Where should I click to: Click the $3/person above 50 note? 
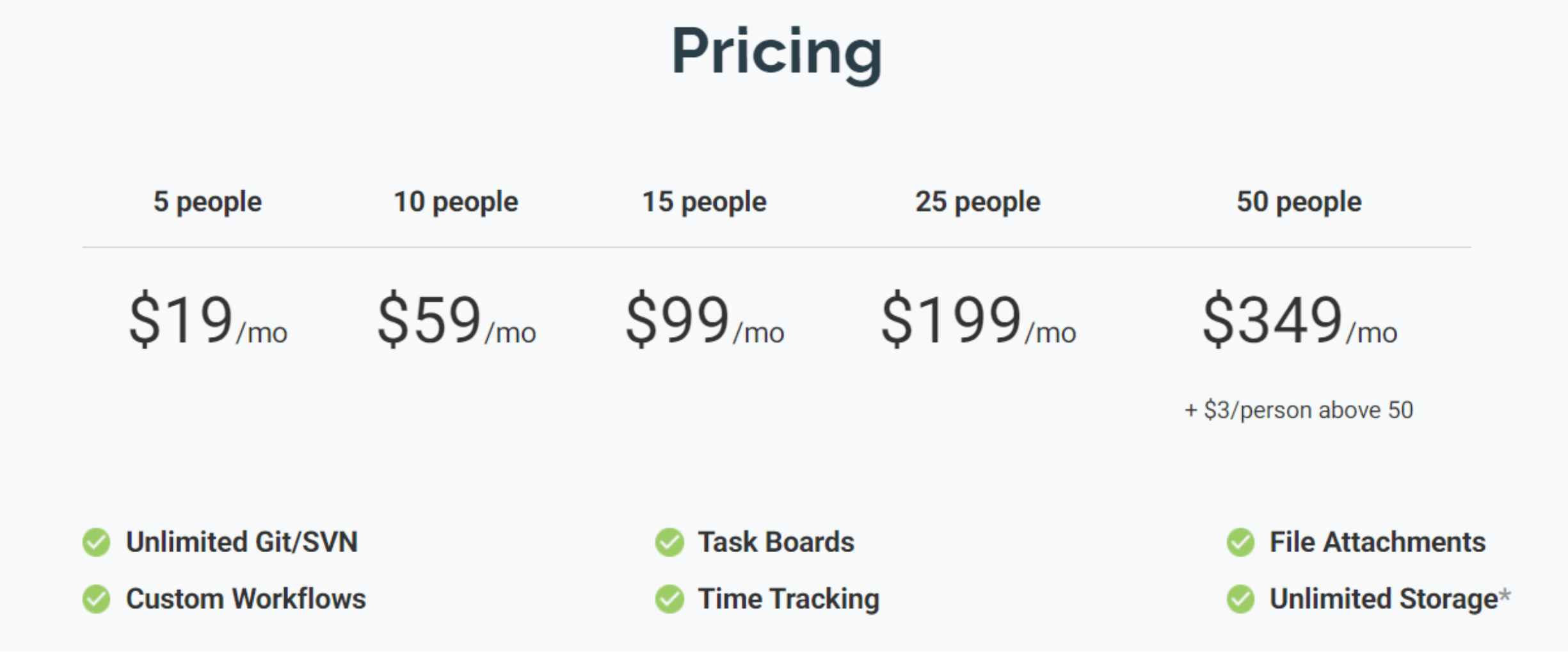pyautogui.click(x=1299, y=410)
